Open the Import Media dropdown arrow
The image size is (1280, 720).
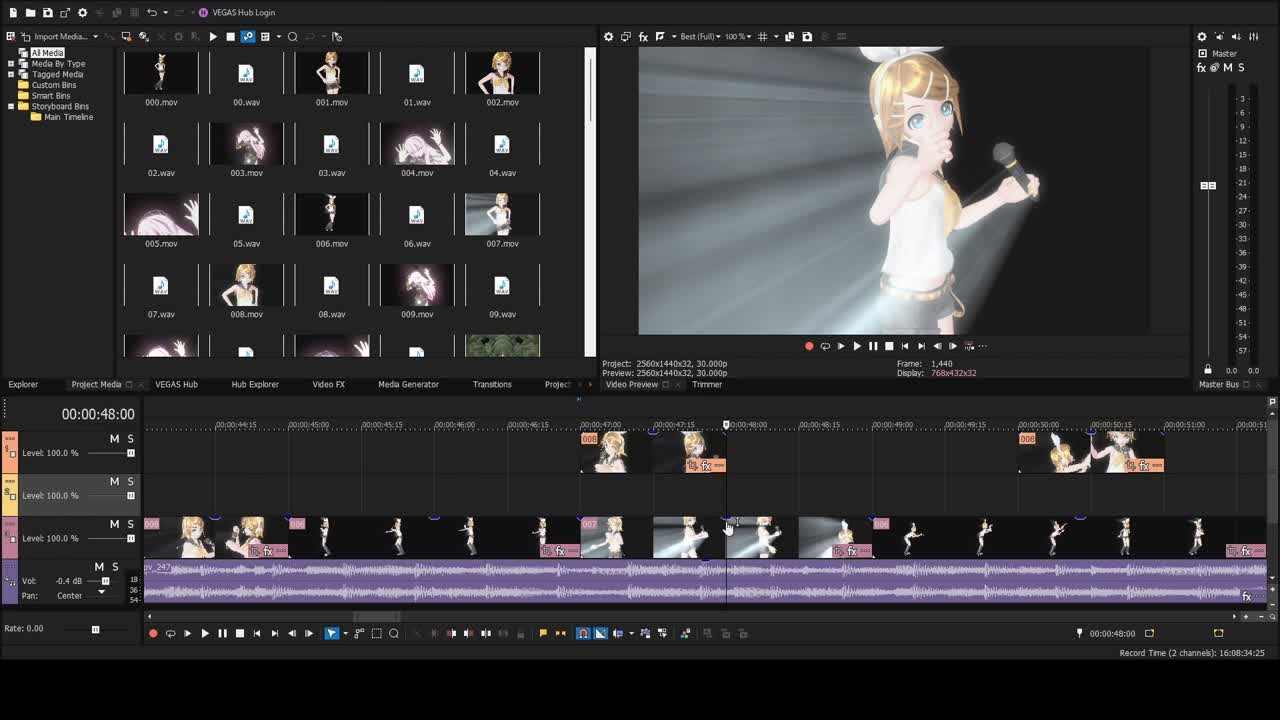click(x=95, y=37)
